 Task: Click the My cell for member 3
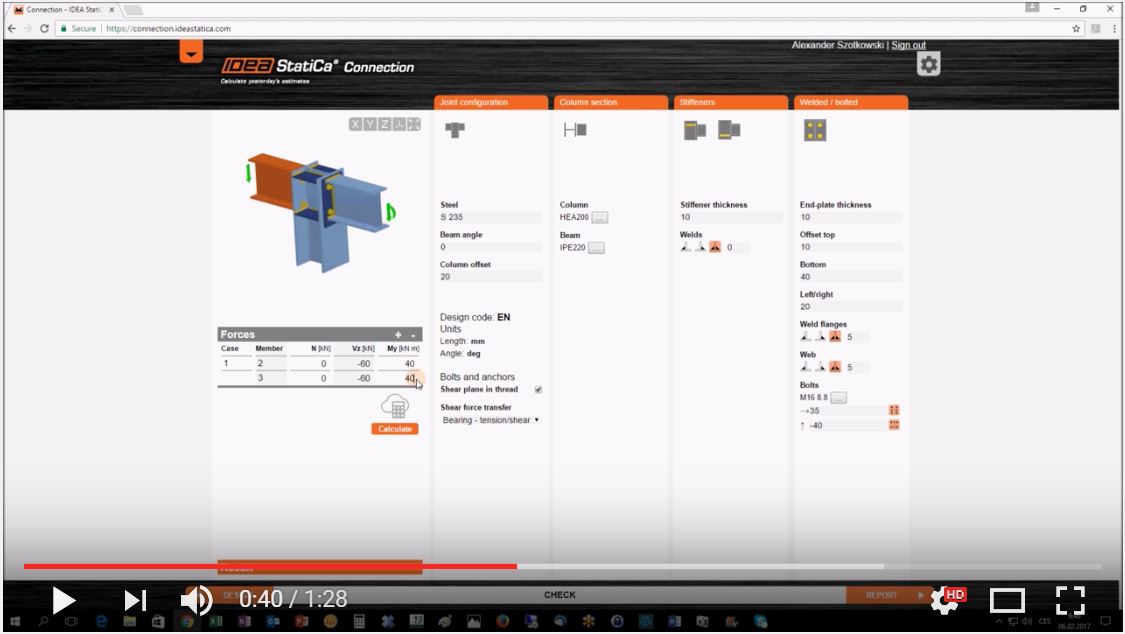point(400,378)
